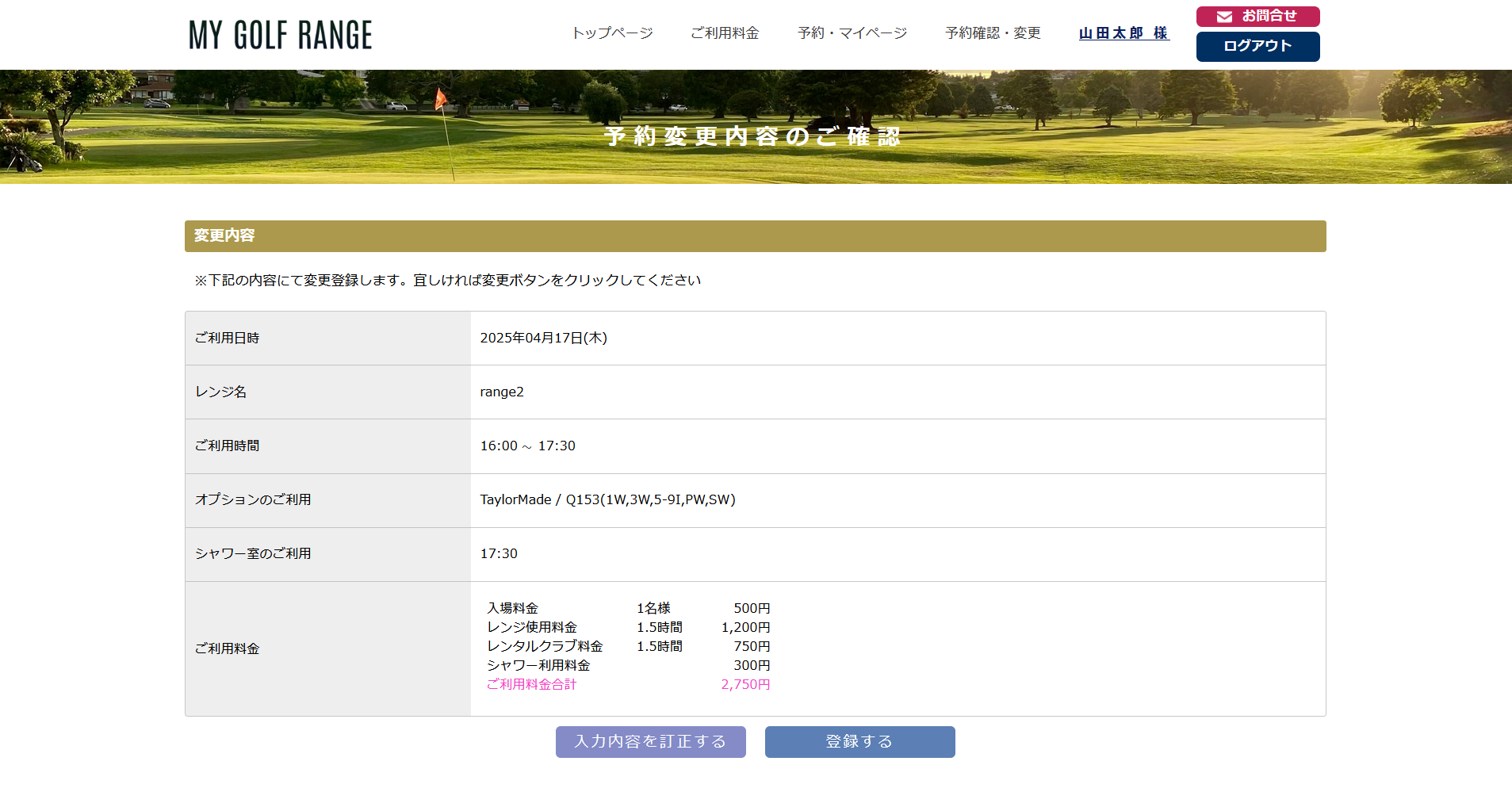
Task: Click the envelope icon in お問合せ button
Action: pyautogui.click(x=1224, y=17)
